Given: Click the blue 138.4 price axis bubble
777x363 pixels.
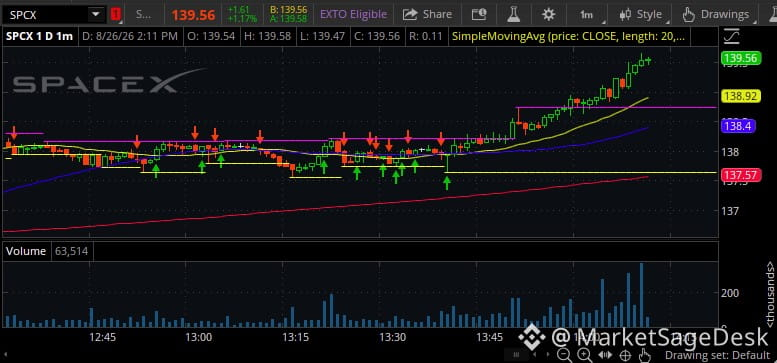Looking at the screenshot, I should 738,126.
